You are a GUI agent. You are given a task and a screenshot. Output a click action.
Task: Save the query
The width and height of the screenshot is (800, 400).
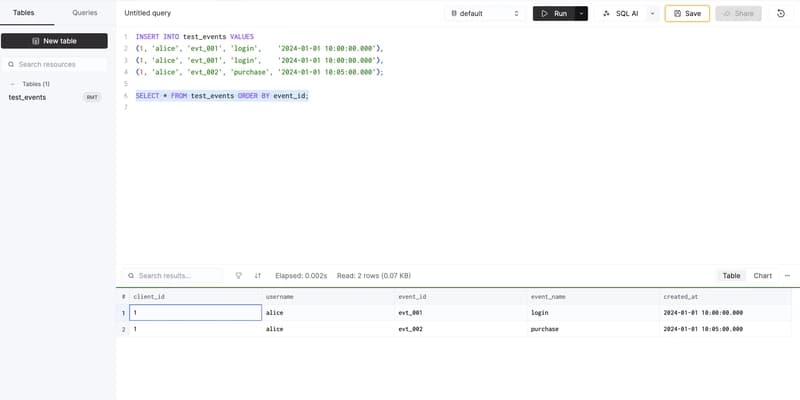pos(687,14)
